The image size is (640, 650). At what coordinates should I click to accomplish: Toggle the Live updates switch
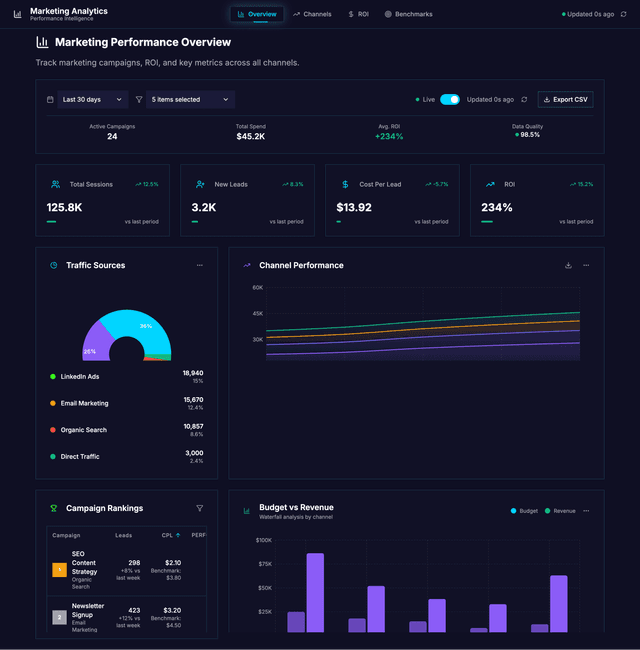pyautogui.click(x=450, y=100)
